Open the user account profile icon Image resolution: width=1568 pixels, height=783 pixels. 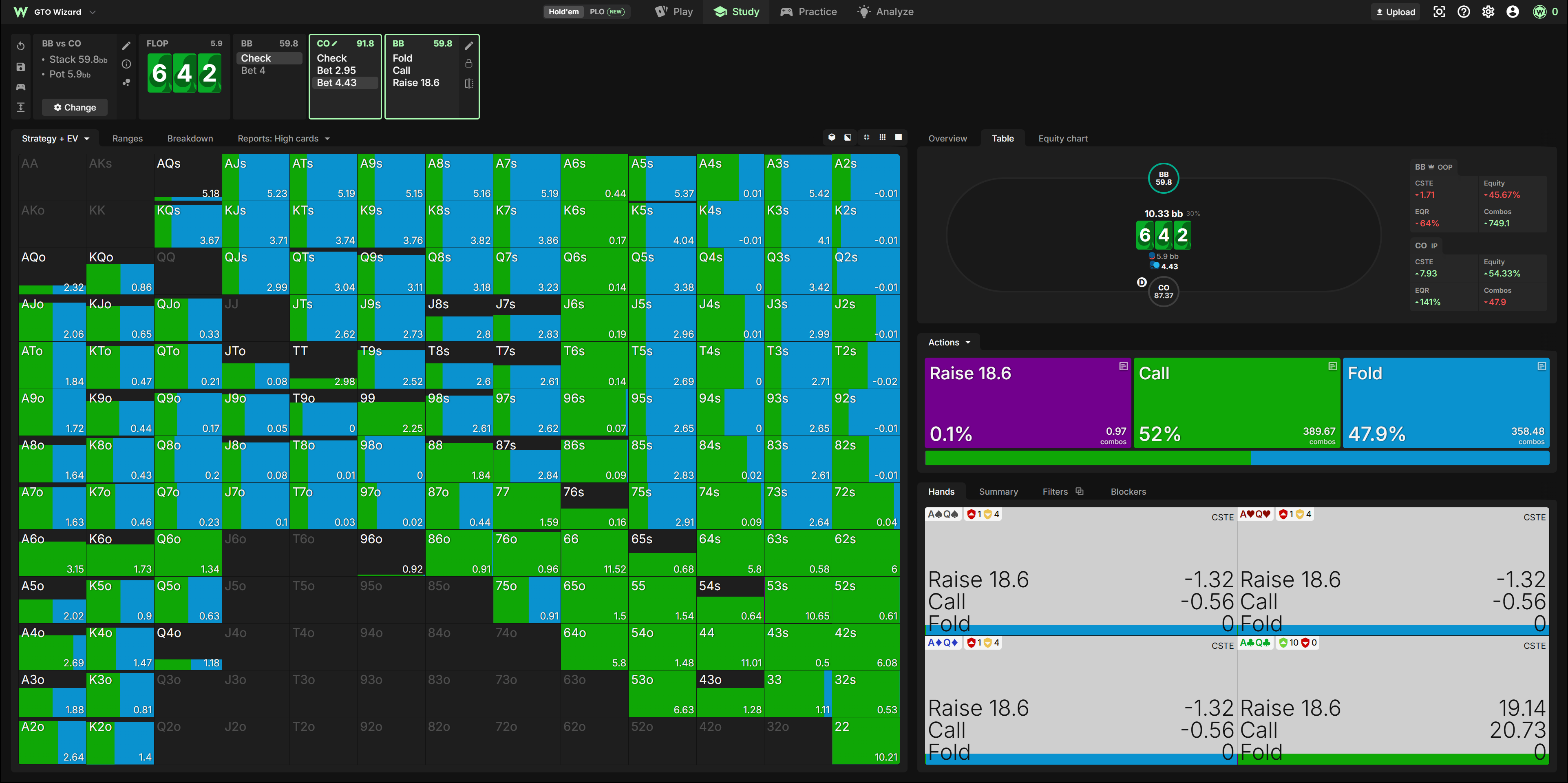click(x=1512, y=11)
